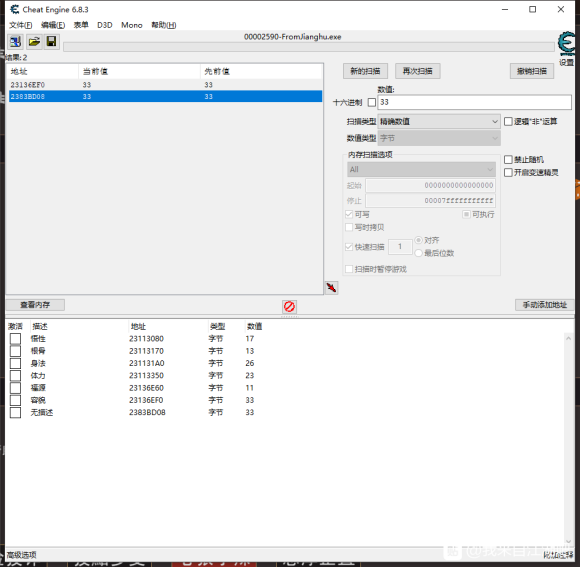
Task: Click value 23 of the 体力 entry
Action: click(x=250, y=376)
